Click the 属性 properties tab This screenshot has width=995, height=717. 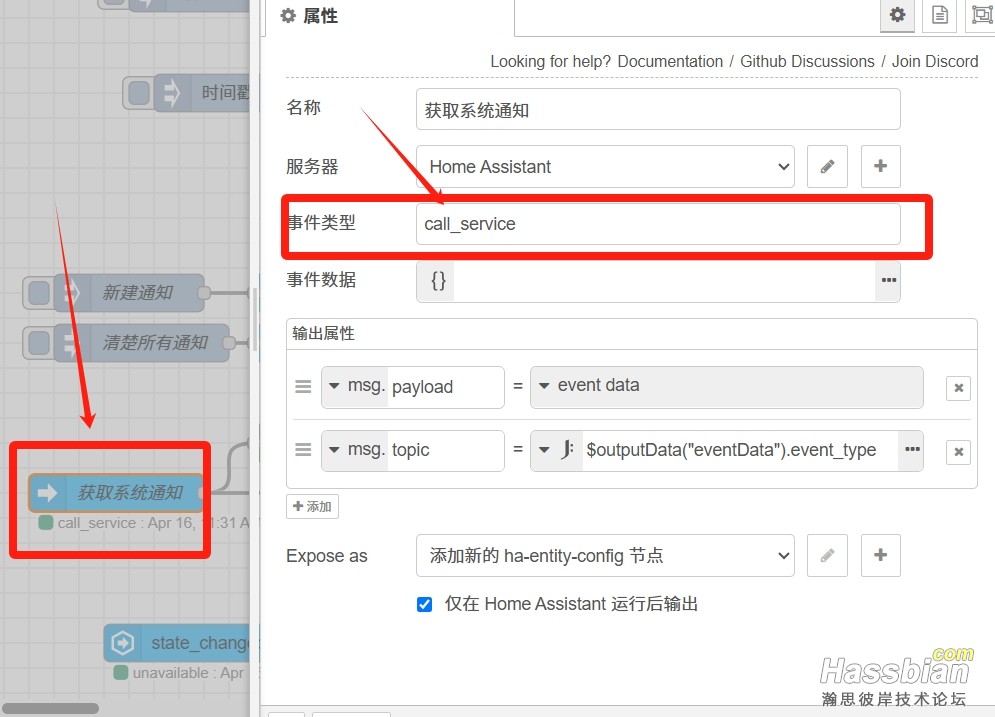[x=309, y=16]
